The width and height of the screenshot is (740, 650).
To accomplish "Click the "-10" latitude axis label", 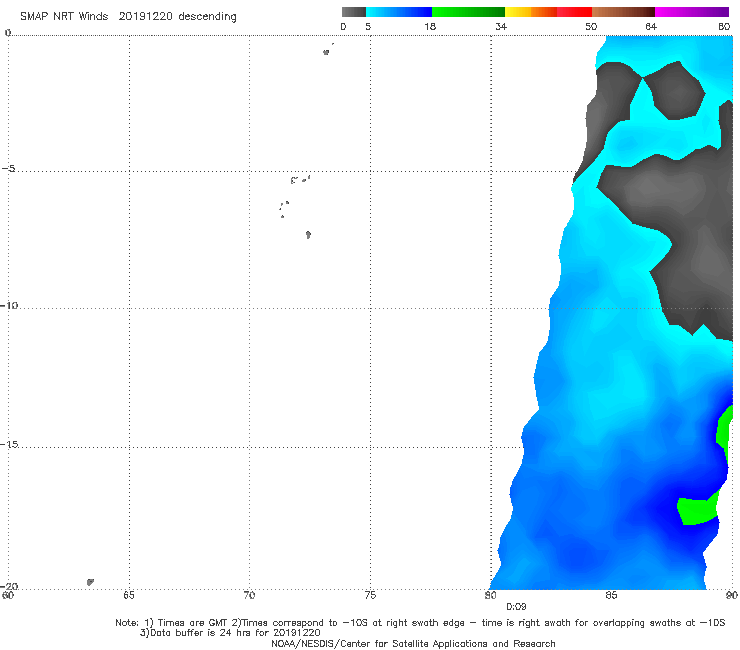I will (9, 305).
